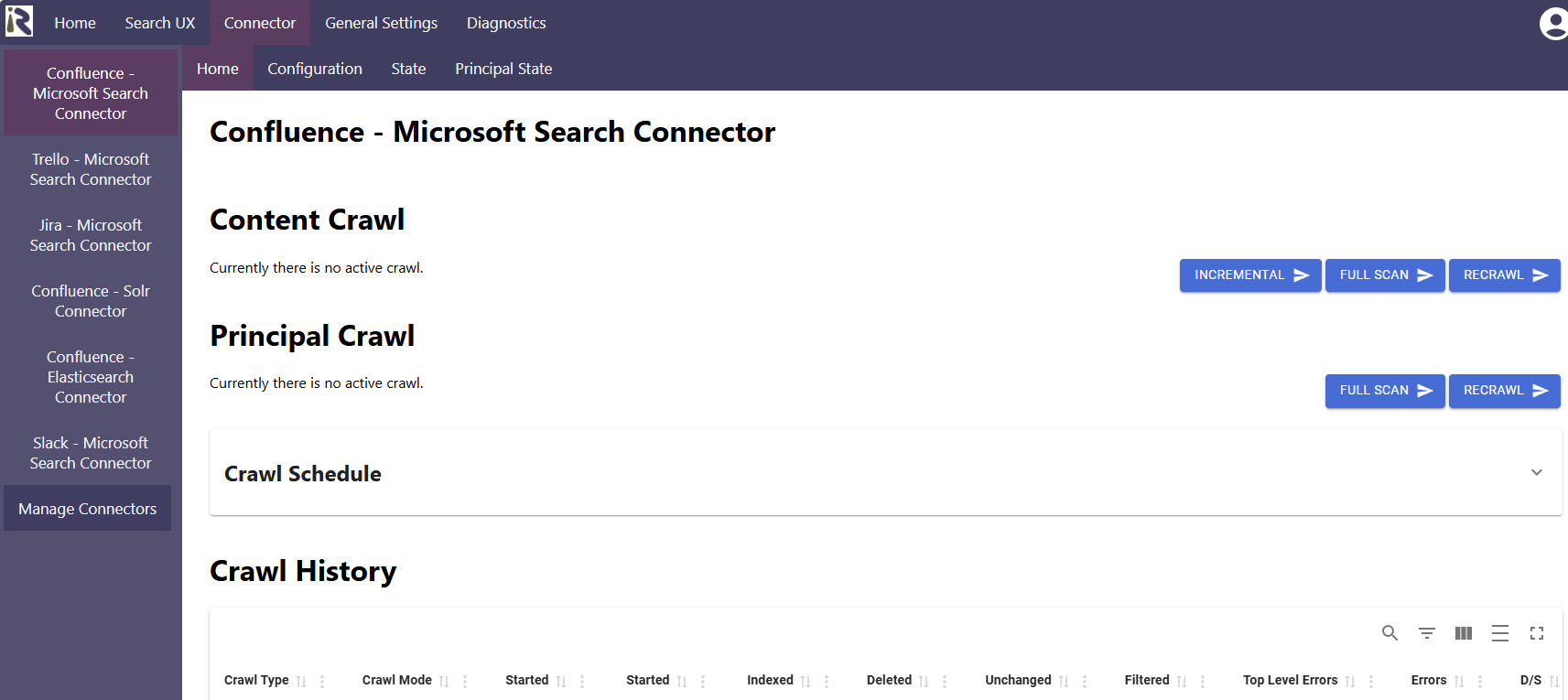Open search icon in Crawl History table

1390,633
